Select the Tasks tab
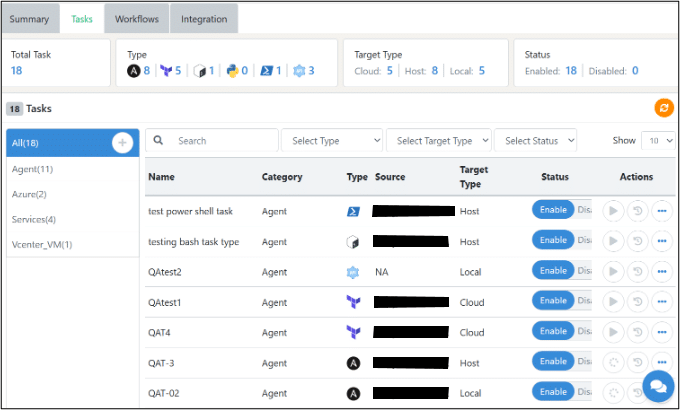This screenshot has height=410, width=680. coord(82,19)
